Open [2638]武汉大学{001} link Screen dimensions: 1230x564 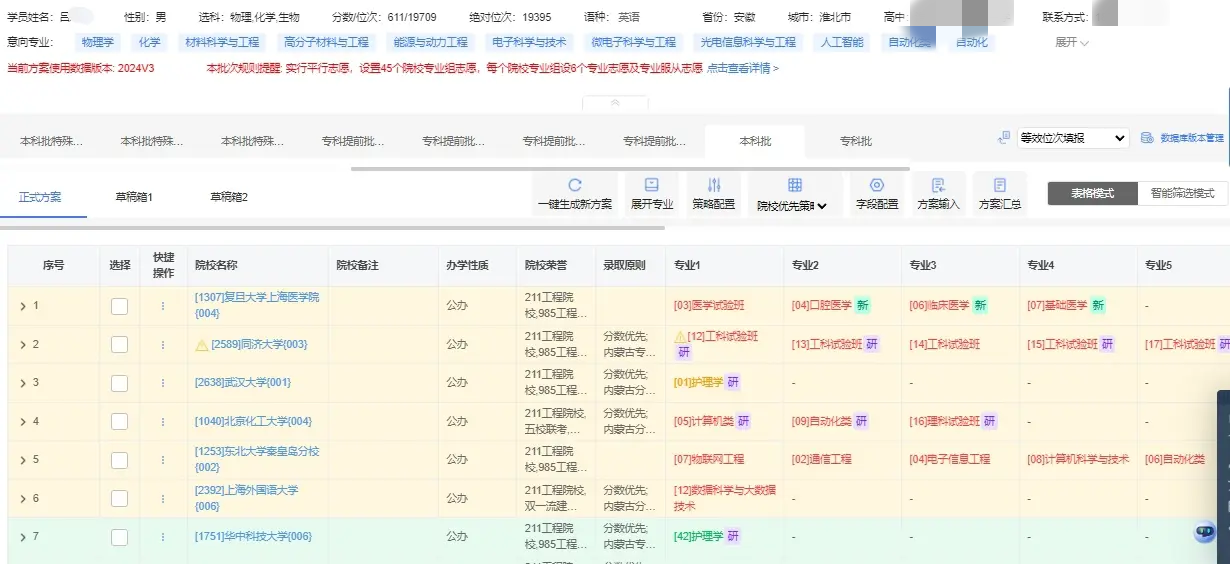pyautogui.click(x=243, y=382)
